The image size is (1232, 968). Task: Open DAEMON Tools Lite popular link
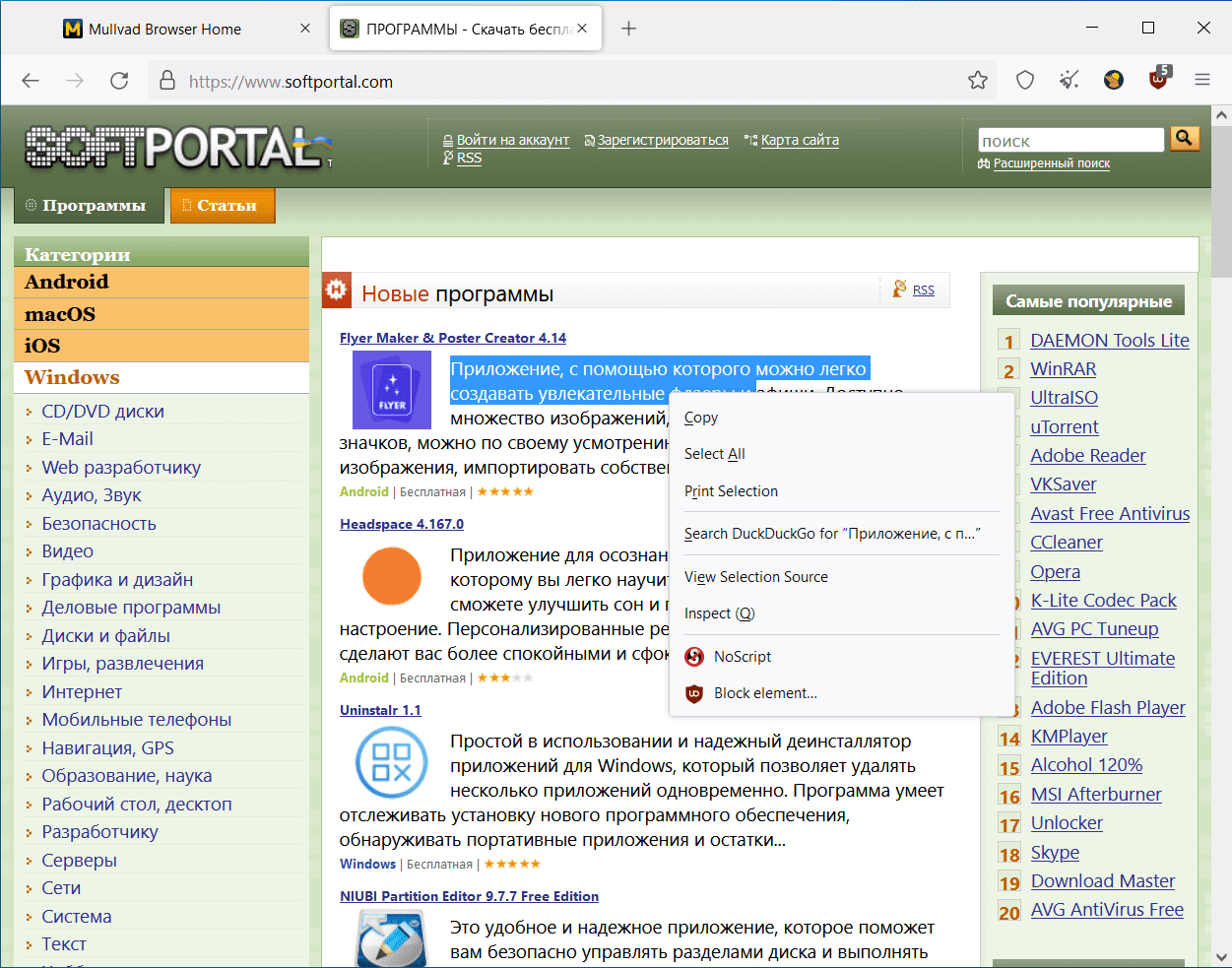(1110, 341)
